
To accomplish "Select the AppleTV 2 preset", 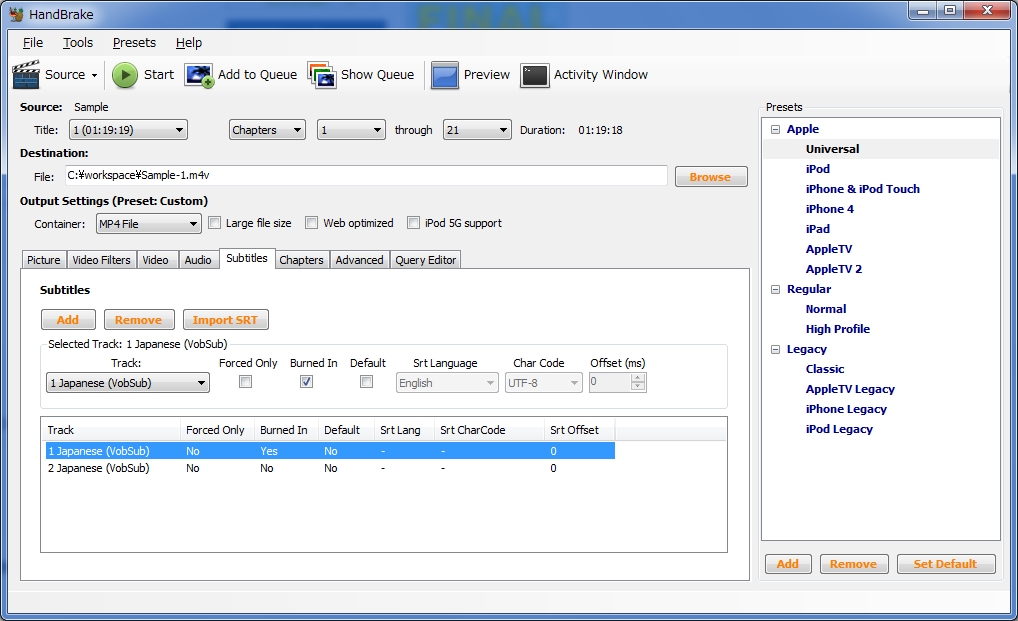I will pos(834,269).
